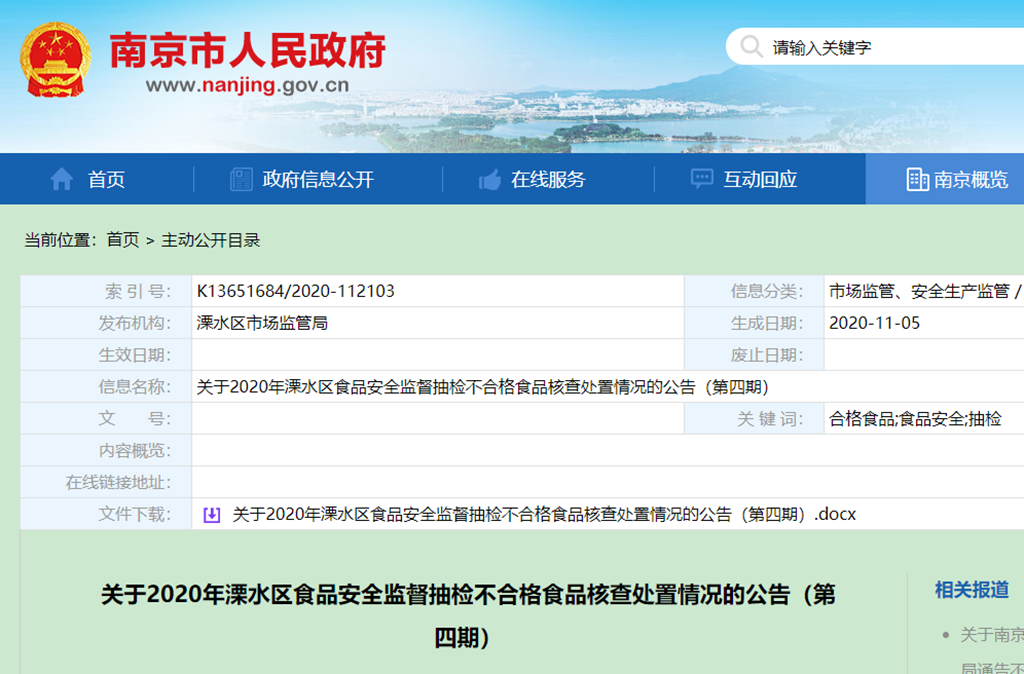Click the purple download icon beside docx file
Viewport: 1024px width, 674px height.
[212, 515]
